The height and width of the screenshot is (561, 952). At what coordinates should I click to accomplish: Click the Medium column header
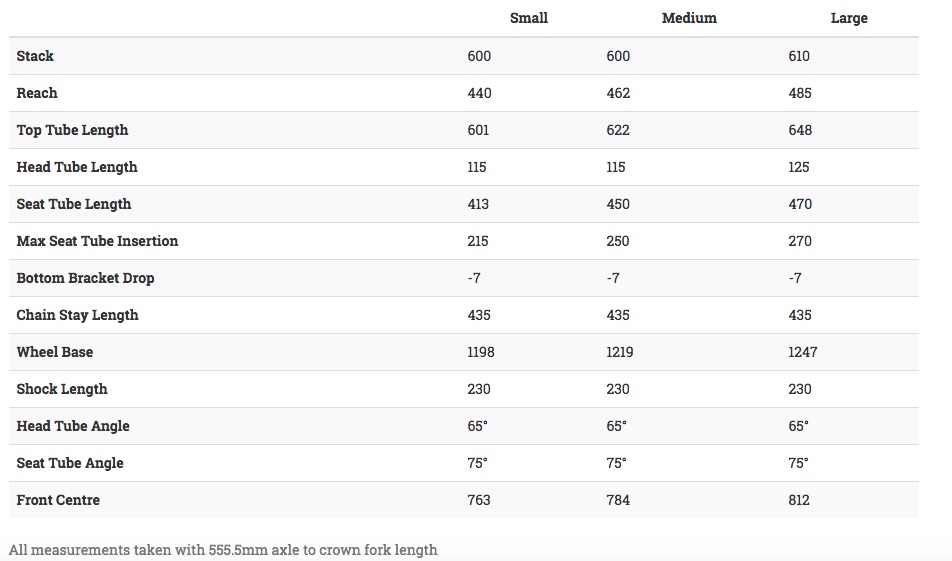689,18
